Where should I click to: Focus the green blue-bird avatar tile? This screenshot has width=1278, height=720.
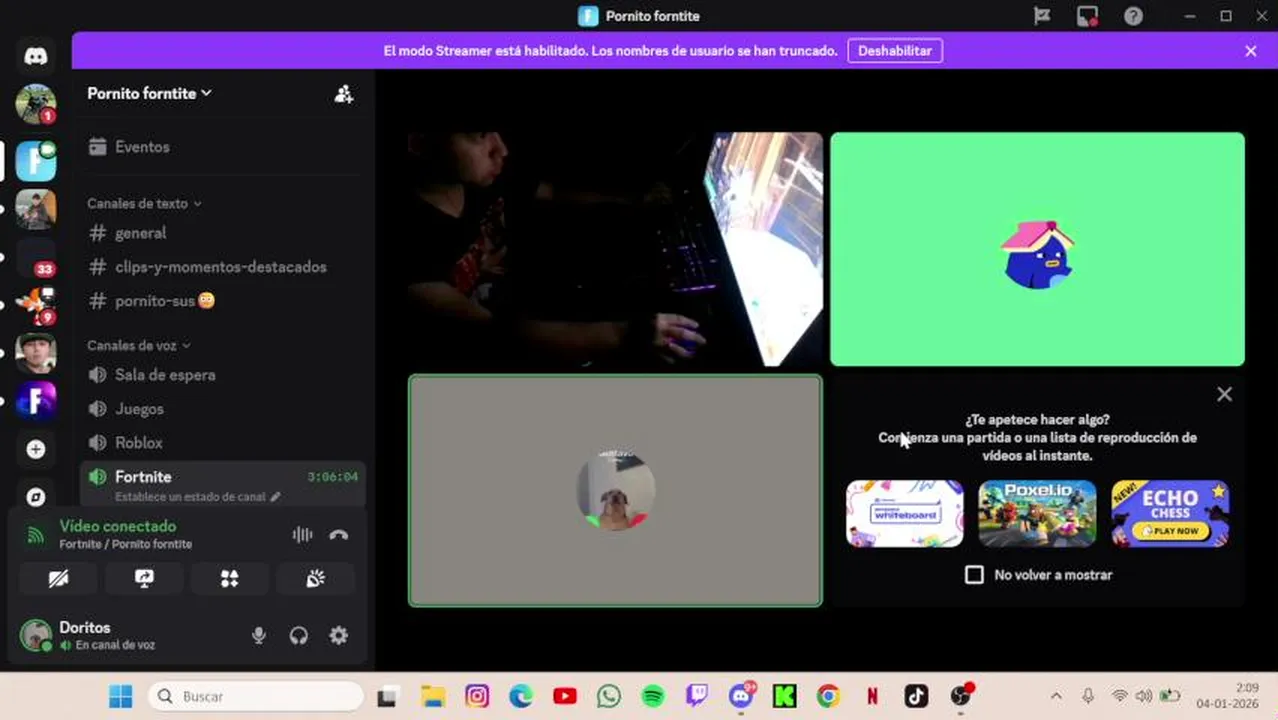[x=1037, y=249]
